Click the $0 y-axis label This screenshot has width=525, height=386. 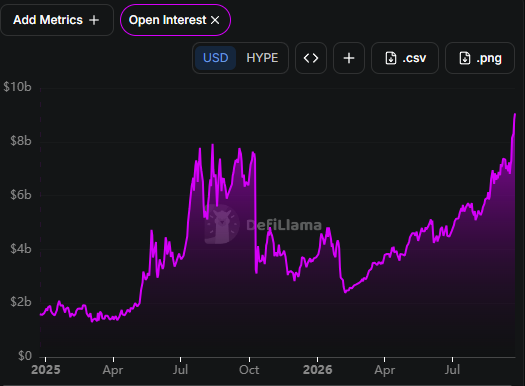pos(25,356)
